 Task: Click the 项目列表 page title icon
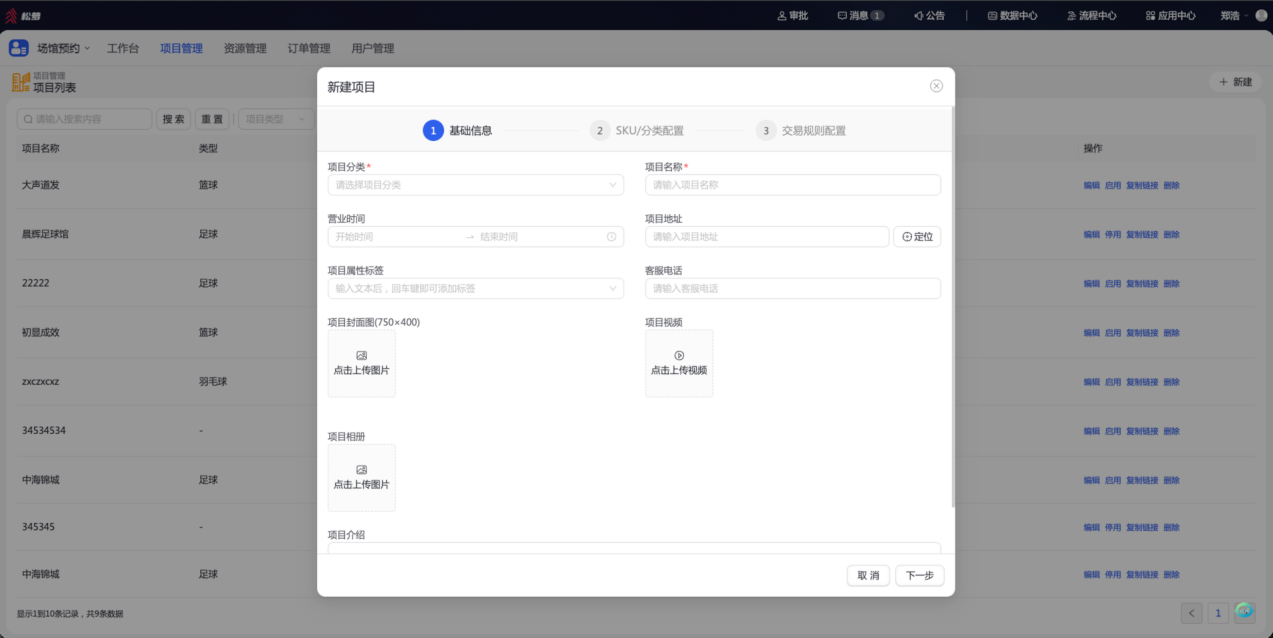point(20,82)
